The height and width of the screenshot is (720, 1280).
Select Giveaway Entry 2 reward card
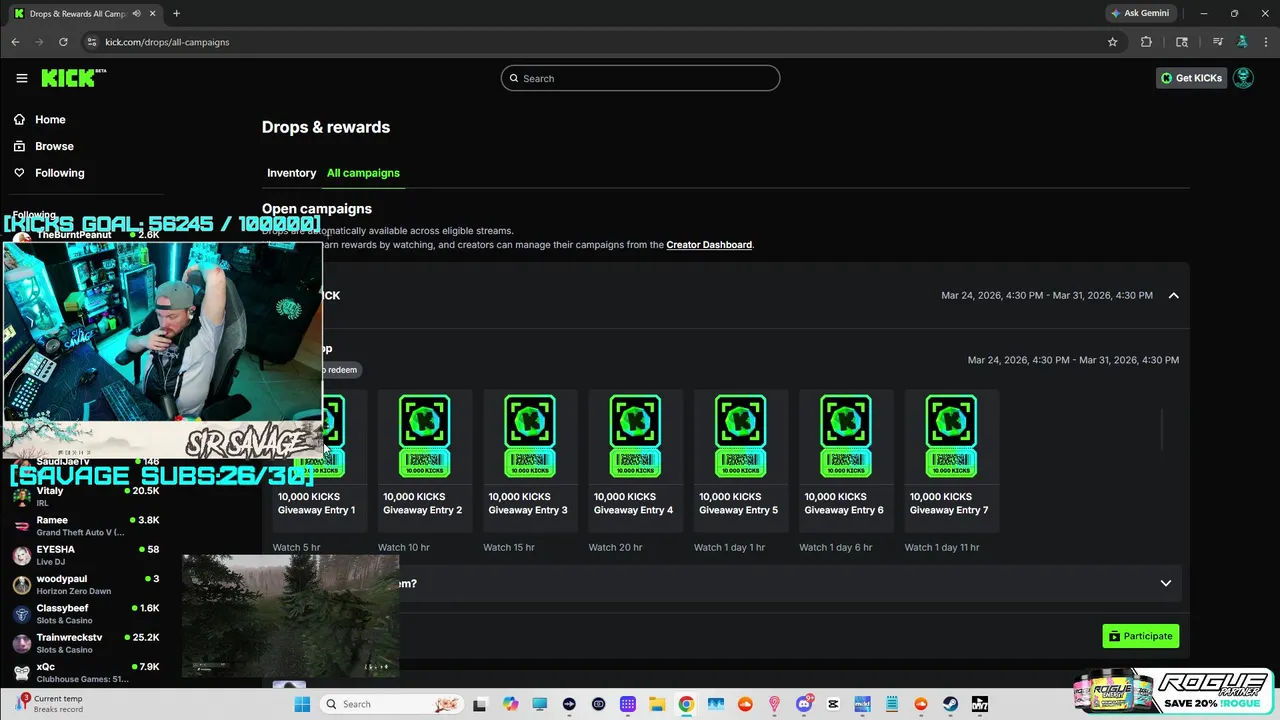[x=424, y=459]
